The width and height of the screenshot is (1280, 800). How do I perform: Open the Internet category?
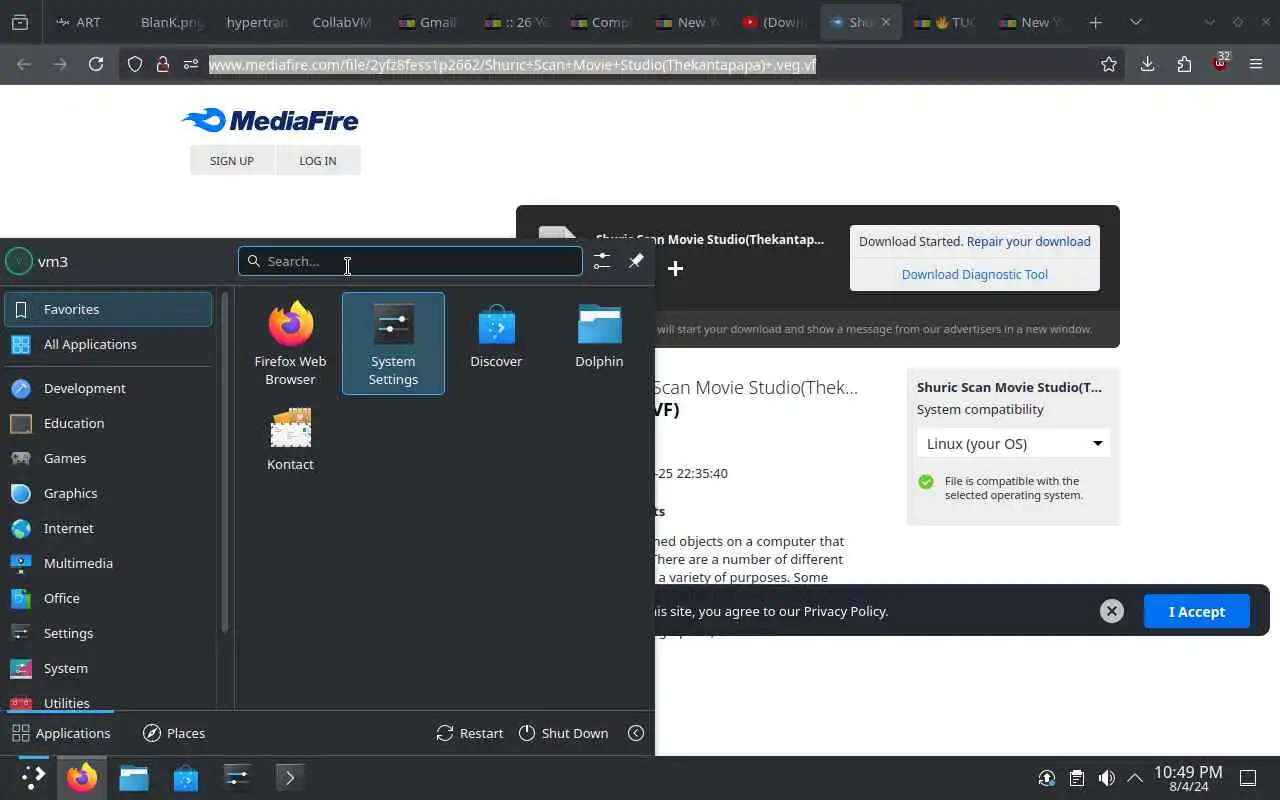[108, 528]
